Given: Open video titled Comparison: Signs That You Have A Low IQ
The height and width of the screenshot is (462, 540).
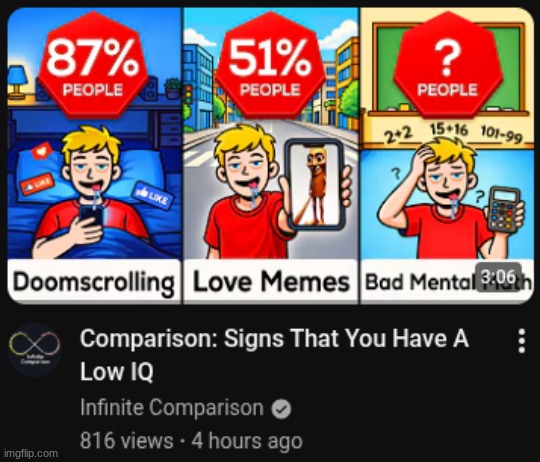Looking at the screenshot, I should pos(274,355).
